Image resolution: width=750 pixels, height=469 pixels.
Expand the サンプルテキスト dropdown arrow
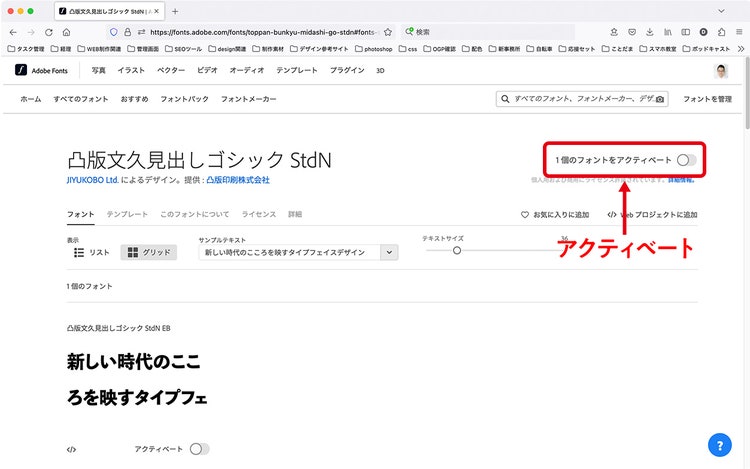coord(389,252)
